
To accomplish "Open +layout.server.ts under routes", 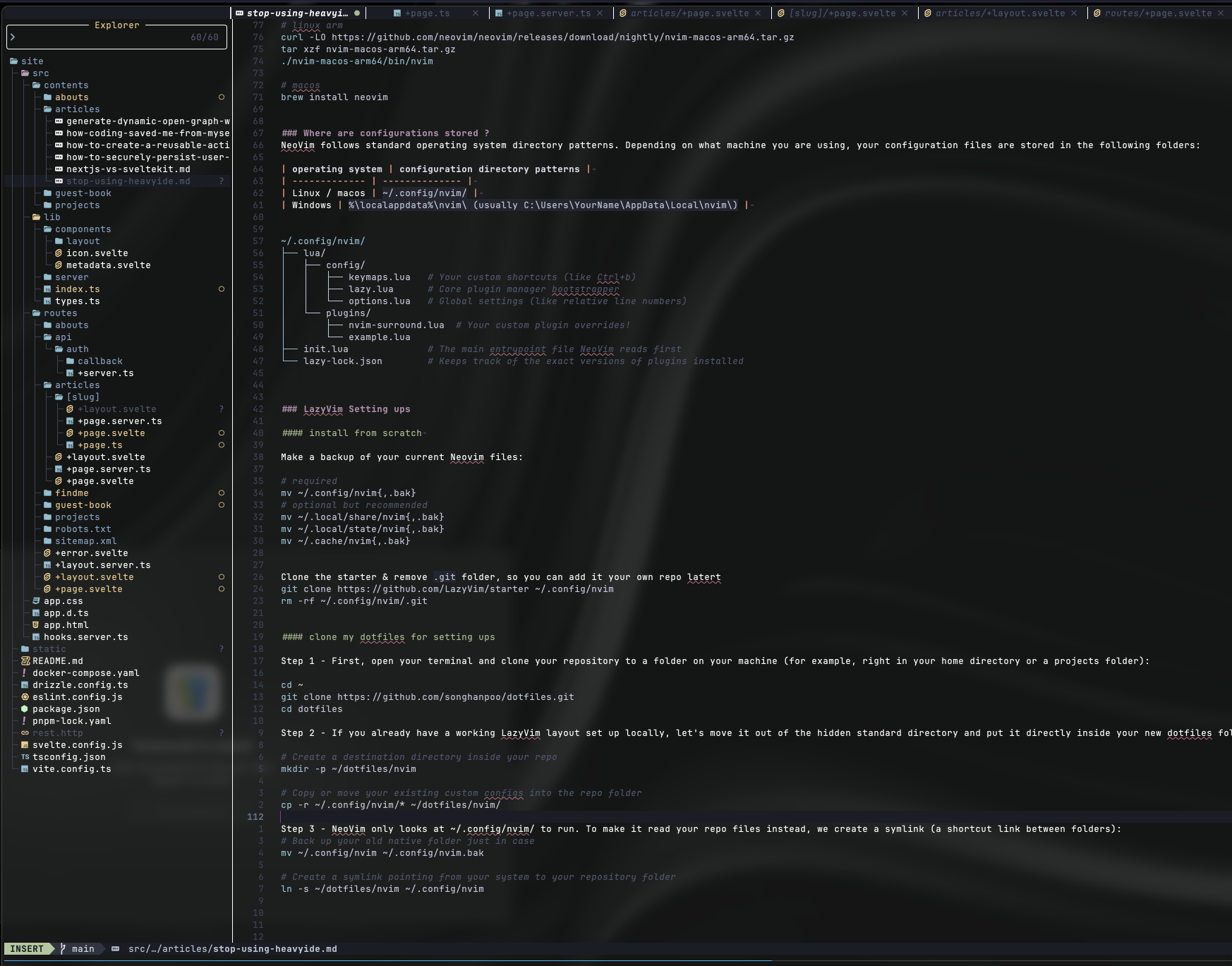I will [x=103, y=565].
